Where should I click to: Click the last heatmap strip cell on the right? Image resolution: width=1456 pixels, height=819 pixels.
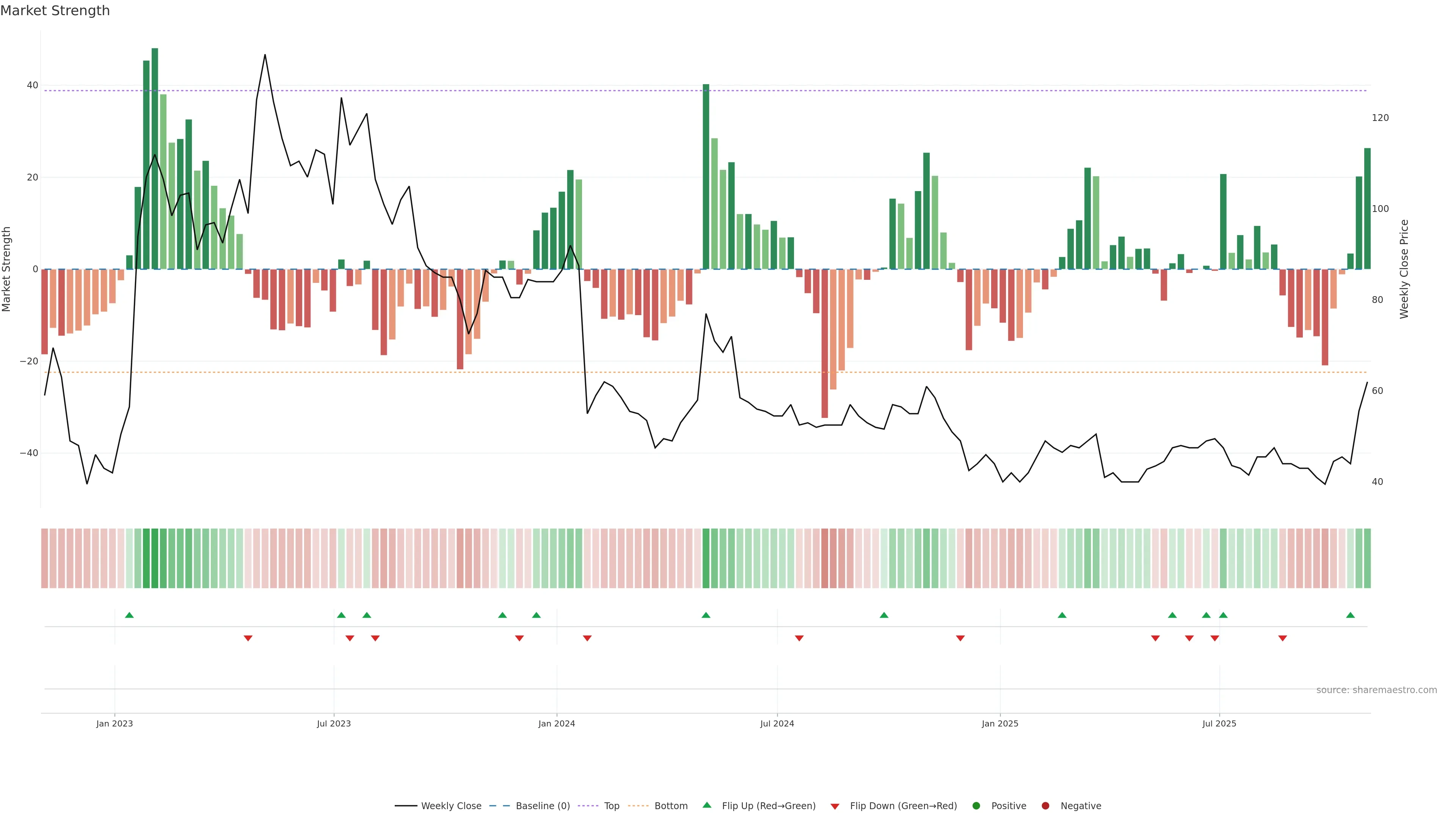1367,558
